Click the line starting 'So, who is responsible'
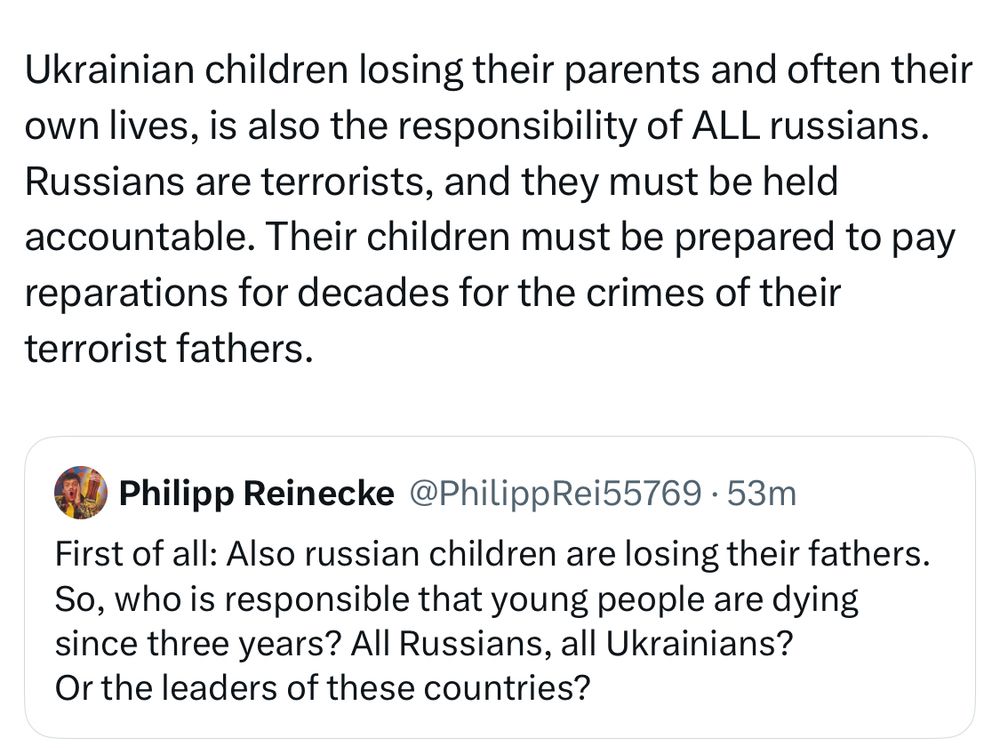This screenshot has height=748, width=1000. pyautogui.click(x=457, y=599)
